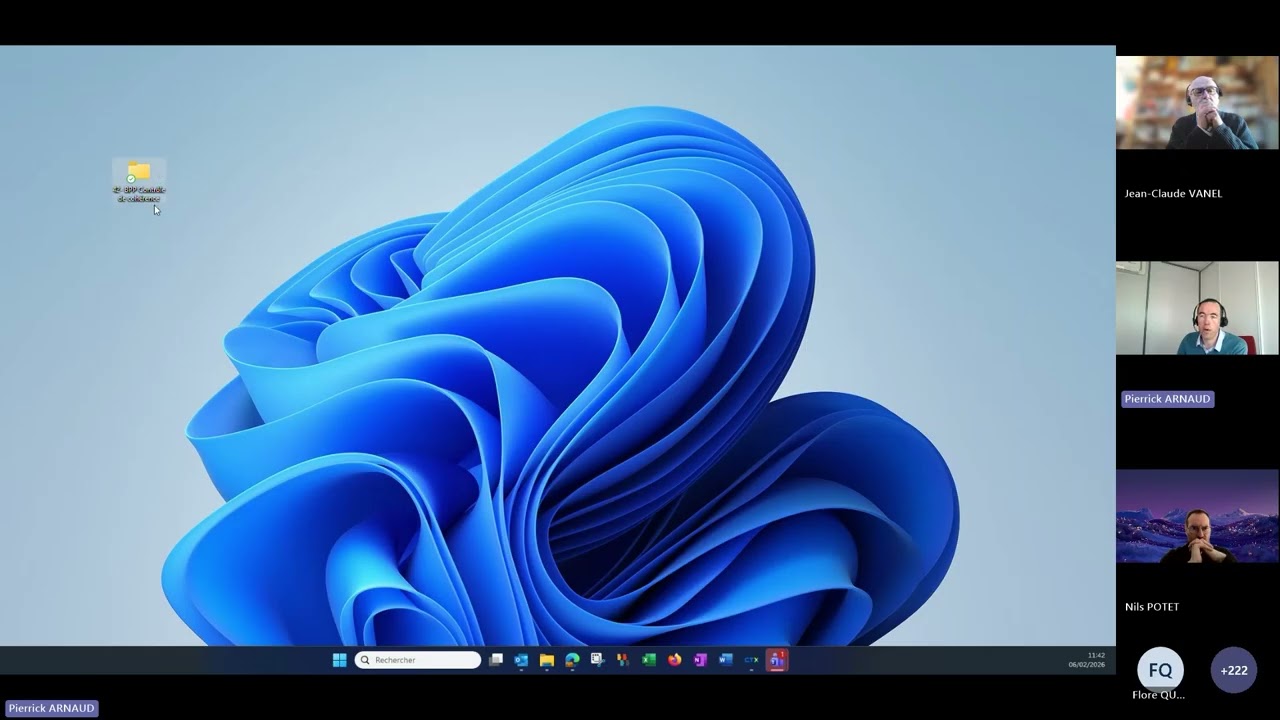Screen dimensions: 1280x720
Task: Select Jean-Claude VANEL's video tile
Action: [1197, 103]
